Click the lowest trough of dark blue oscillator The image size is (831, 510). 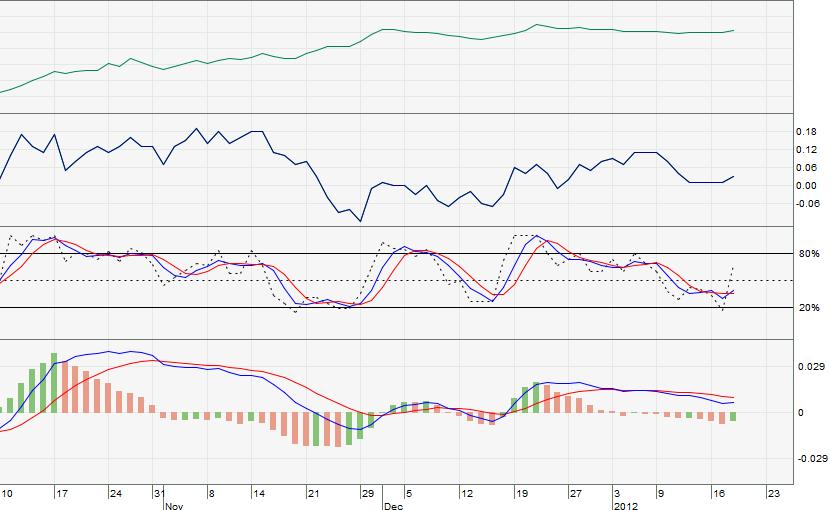click(x=361, y=221)
